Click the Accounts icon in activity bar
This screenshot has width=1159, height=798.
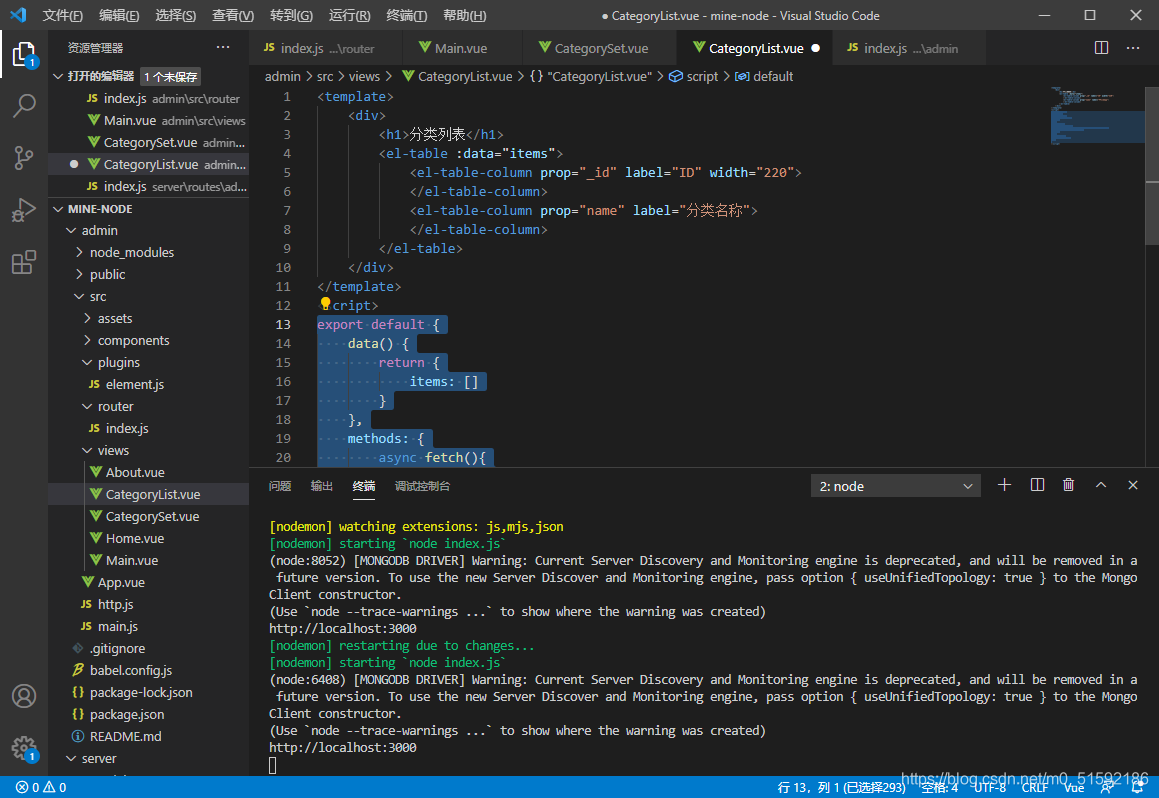[24, 696]
